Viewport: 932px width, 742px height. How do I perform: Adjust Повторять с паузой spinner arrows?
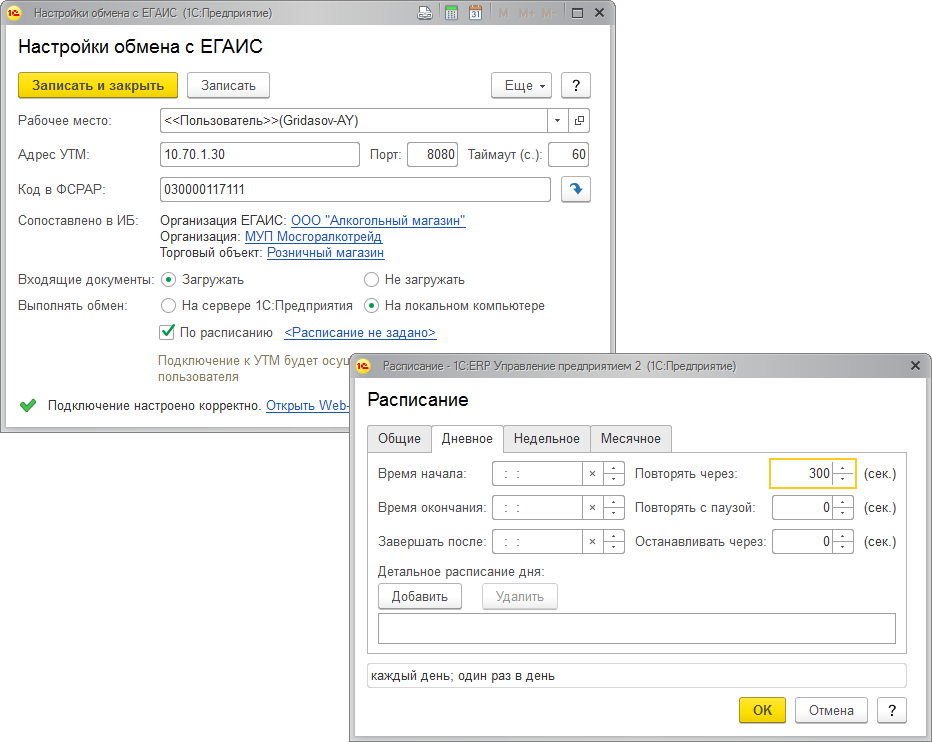(x=843, y=508)
